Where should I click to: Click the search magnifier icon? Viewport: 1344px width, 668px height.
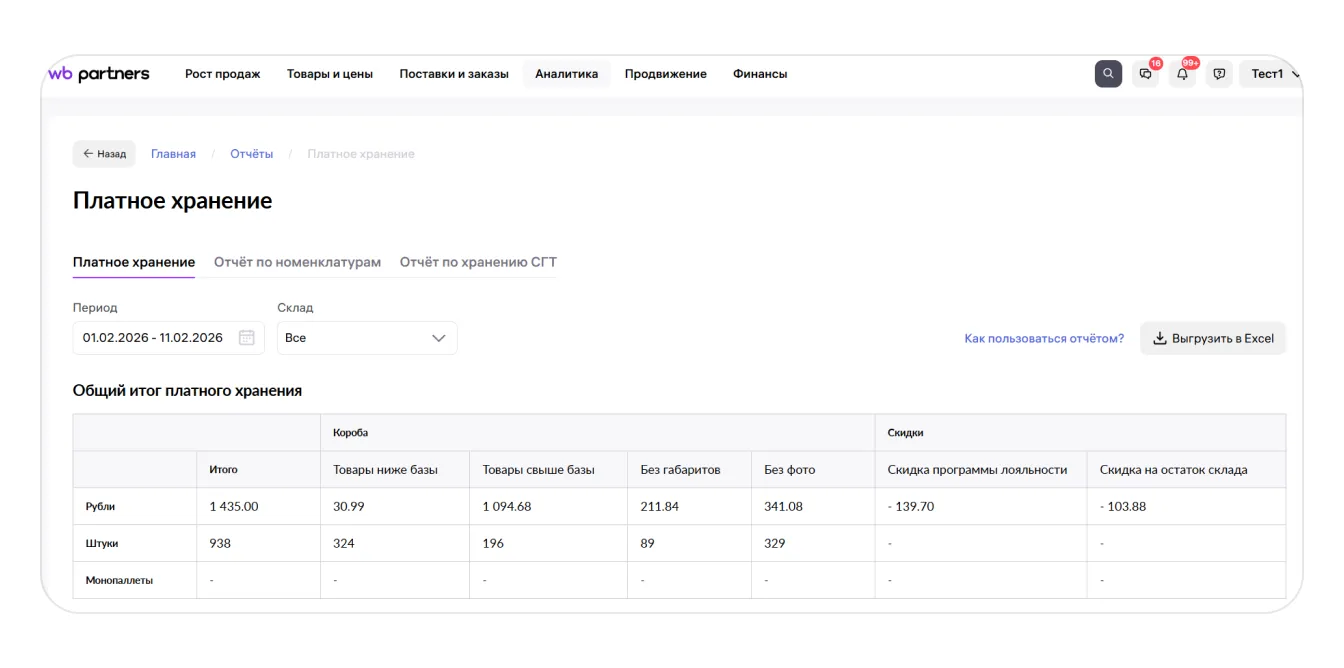[x=1108, y=74]
